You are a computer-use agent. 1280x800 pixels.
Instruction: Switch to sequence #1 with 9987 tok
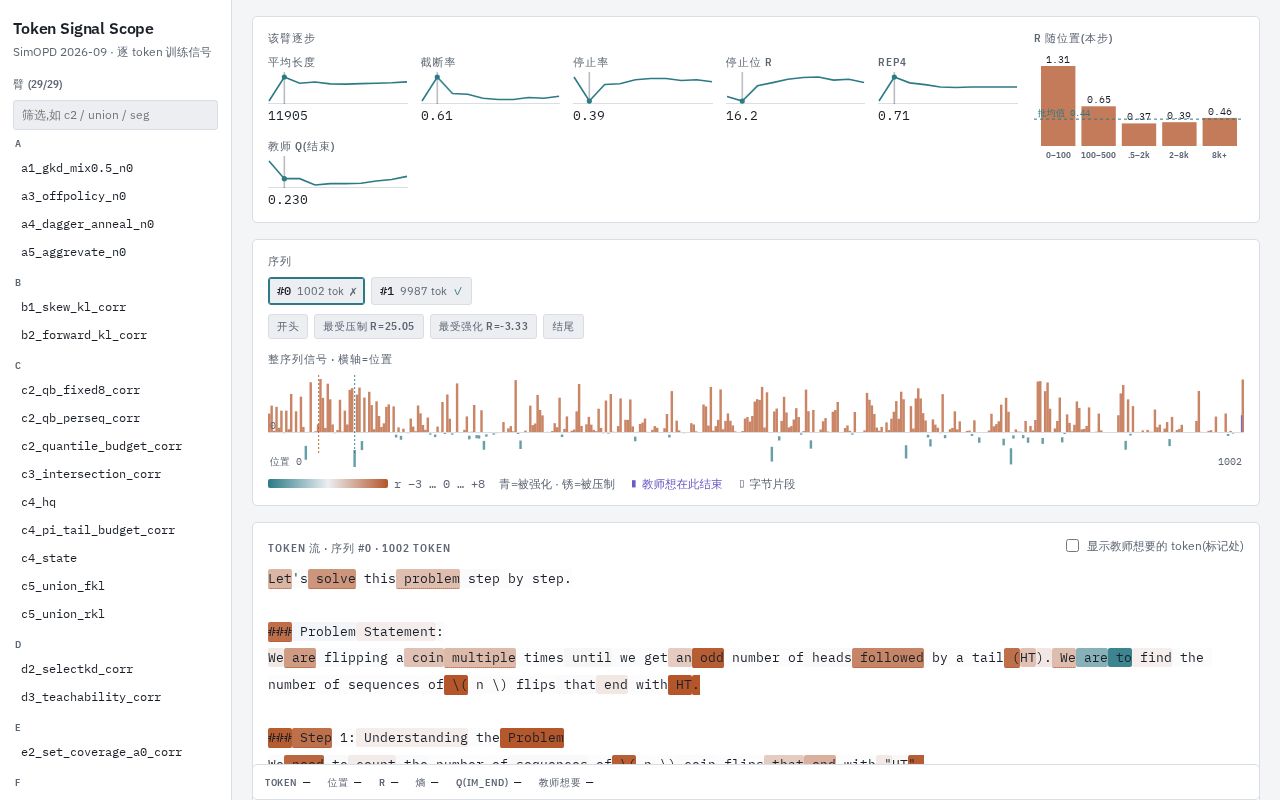click(x=421, y=291)
